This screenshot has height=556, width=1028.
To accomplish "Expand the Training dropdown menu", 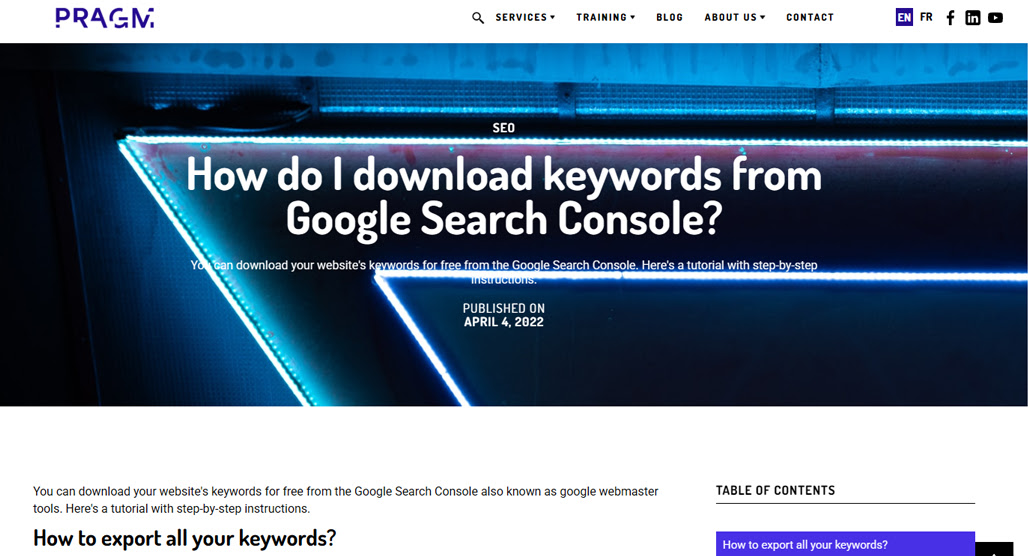I will point(606,18).
